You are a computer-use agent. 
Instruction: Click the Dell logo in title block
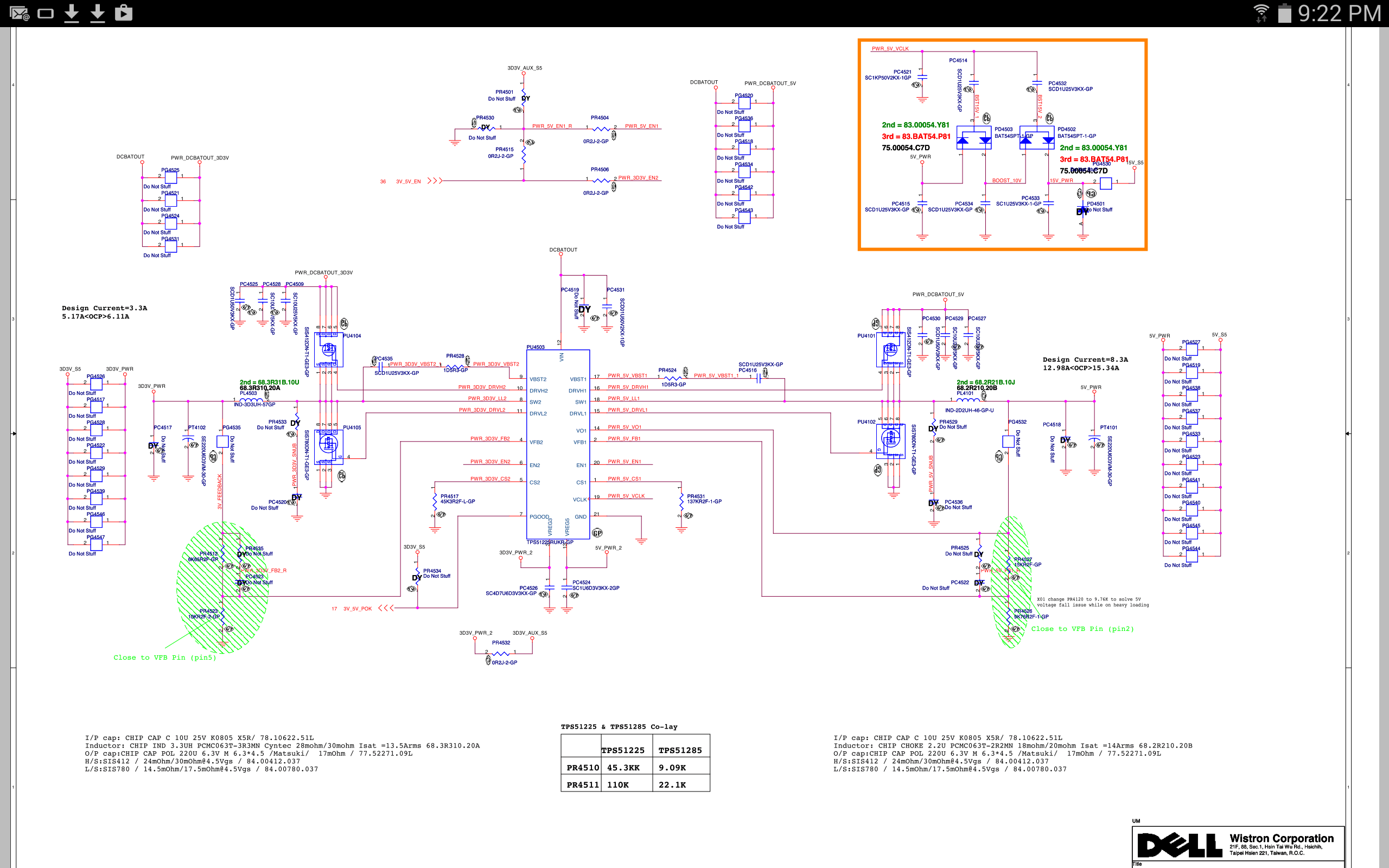(1180, 845)
